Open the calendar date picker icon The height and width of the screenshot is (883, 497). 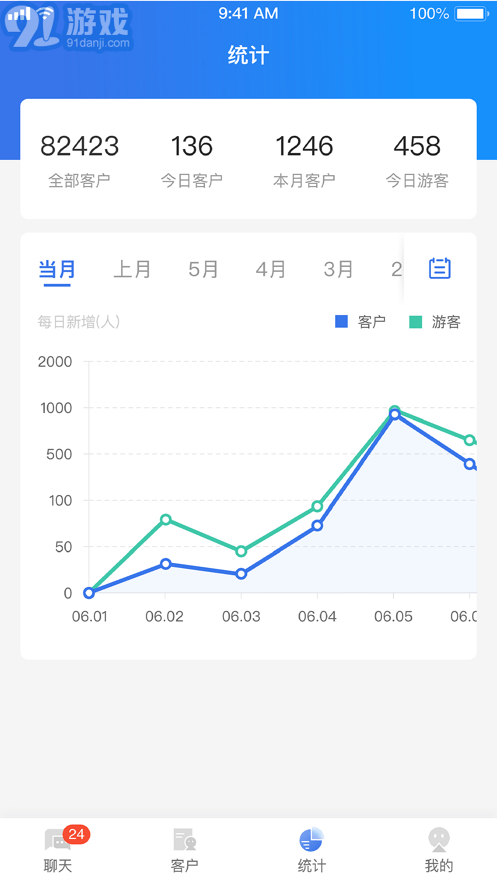click(x=440, y=269)
